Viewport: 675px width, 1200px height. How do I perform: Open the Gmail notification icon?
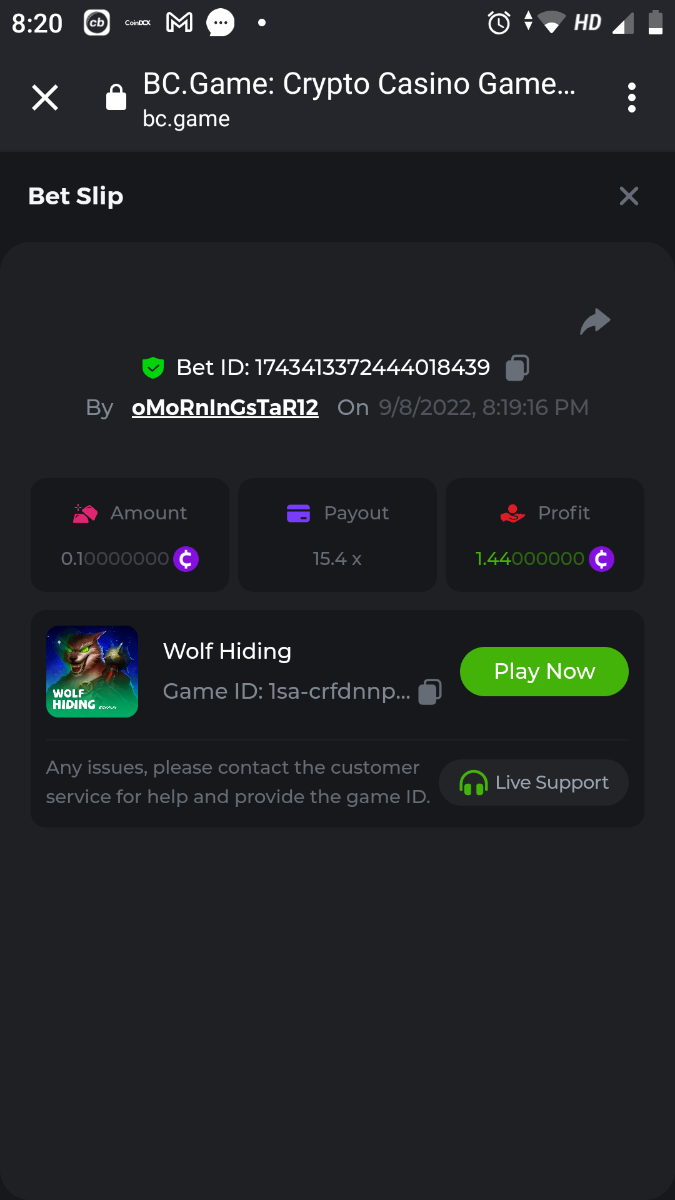coord(179,22)
